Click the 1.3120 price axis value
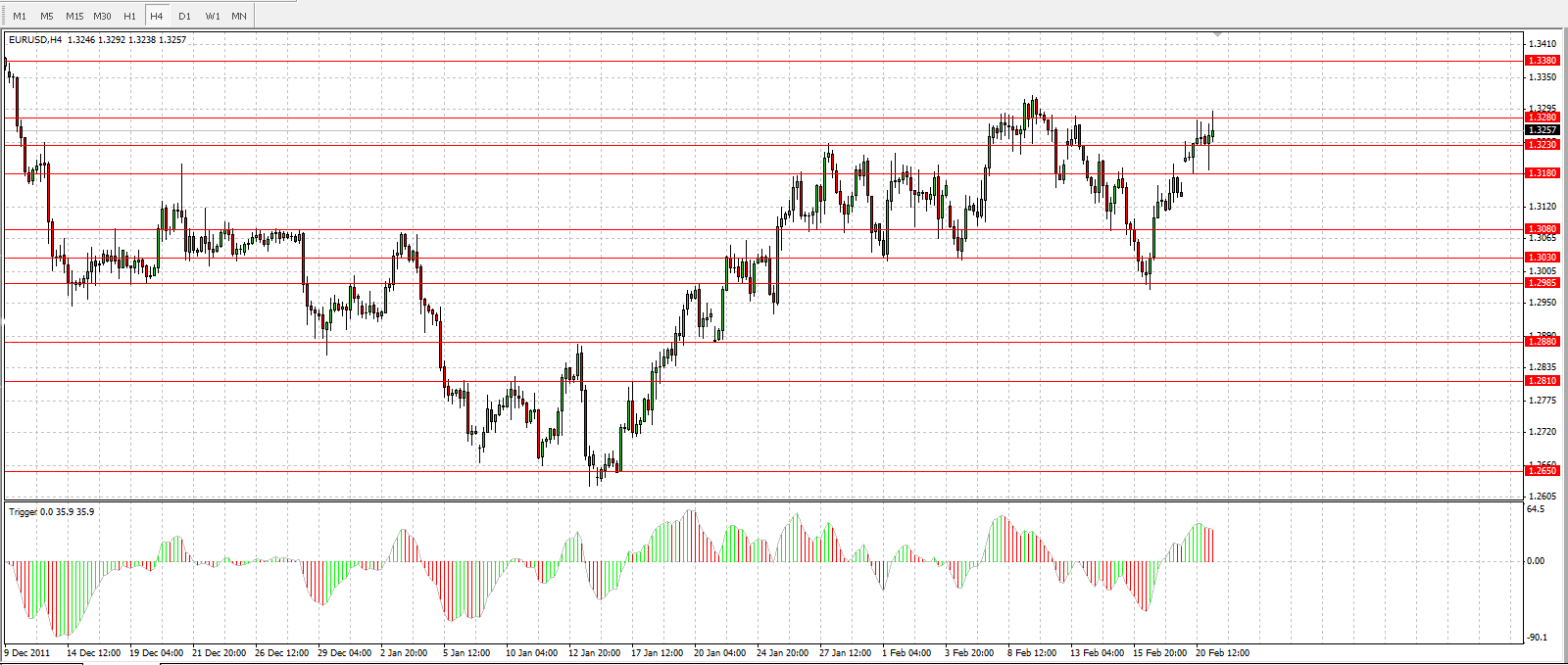Image resolution: width=1568 pixels, height=665 pixels. (1543, 207)
